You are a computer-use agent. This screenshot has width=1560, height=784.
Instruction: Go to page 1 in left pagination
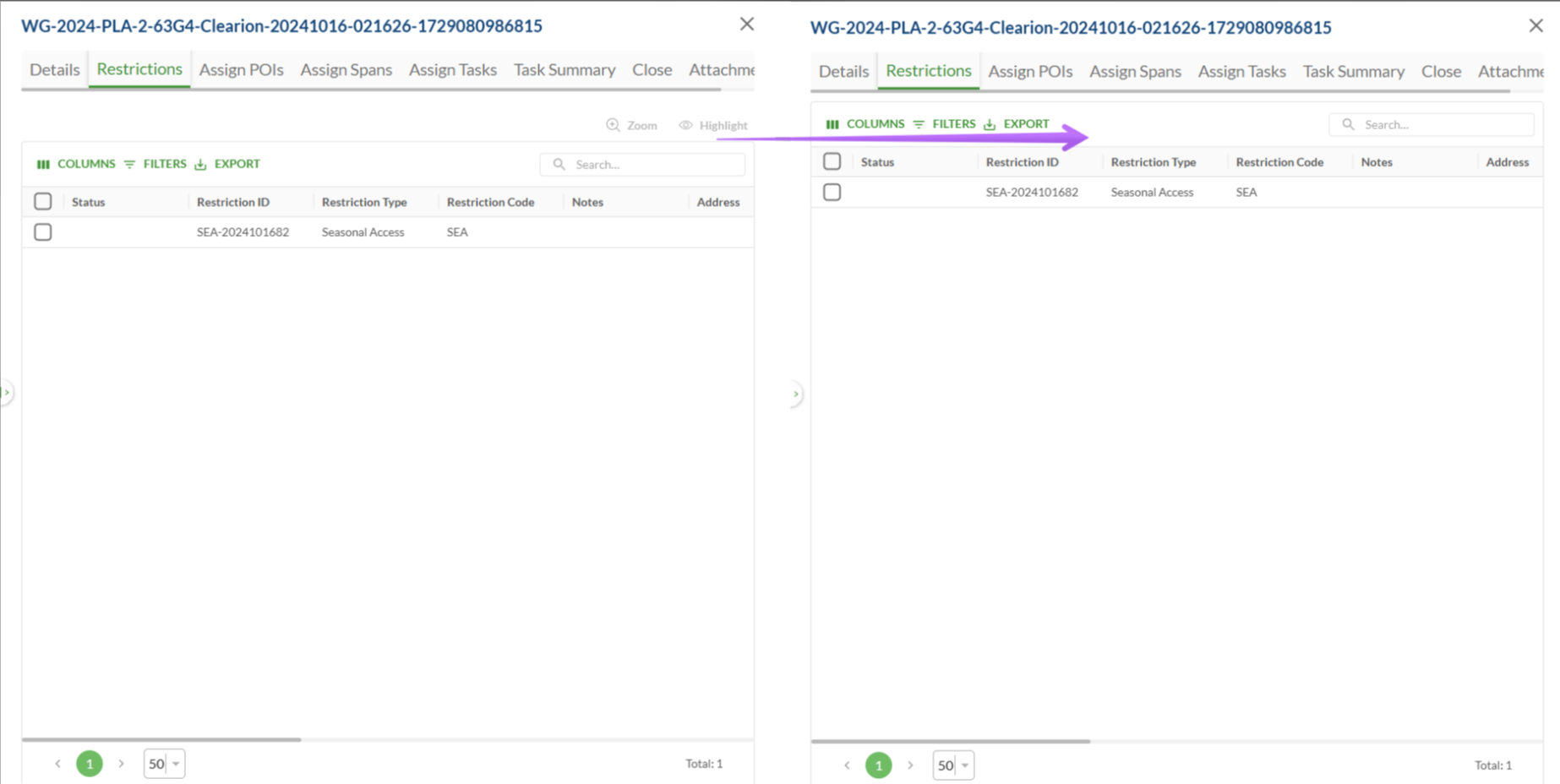90,764
